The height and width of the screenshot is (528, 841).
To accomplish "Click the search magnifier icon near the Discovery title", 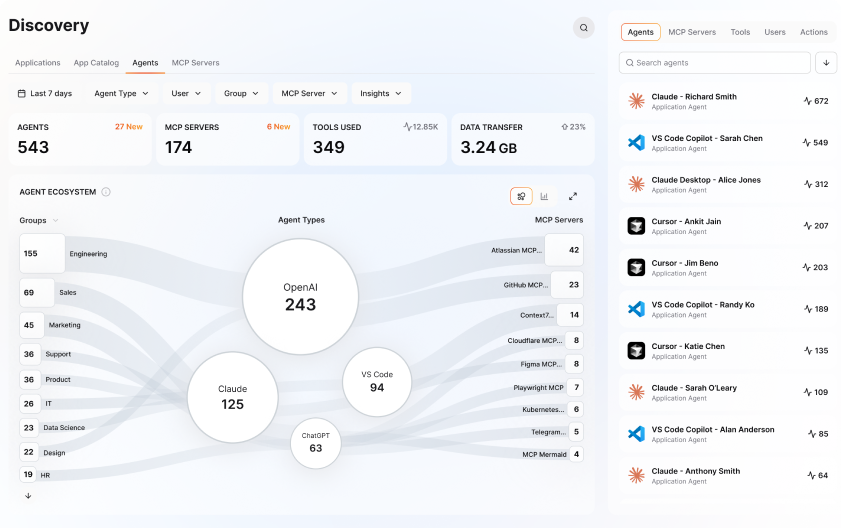I will point(584,27).
